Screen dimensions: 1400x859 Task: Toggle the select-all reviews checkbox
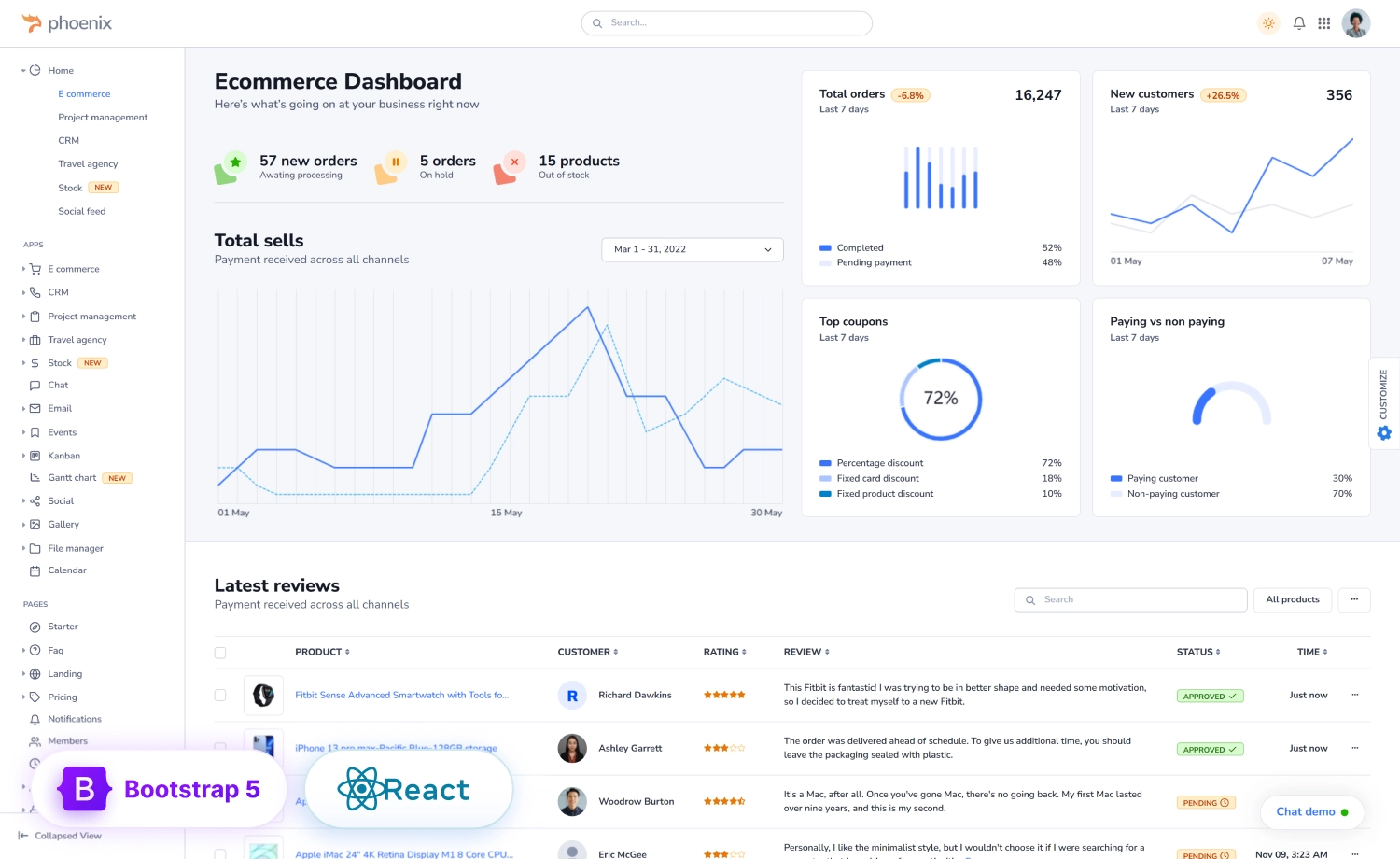point(220,653)
